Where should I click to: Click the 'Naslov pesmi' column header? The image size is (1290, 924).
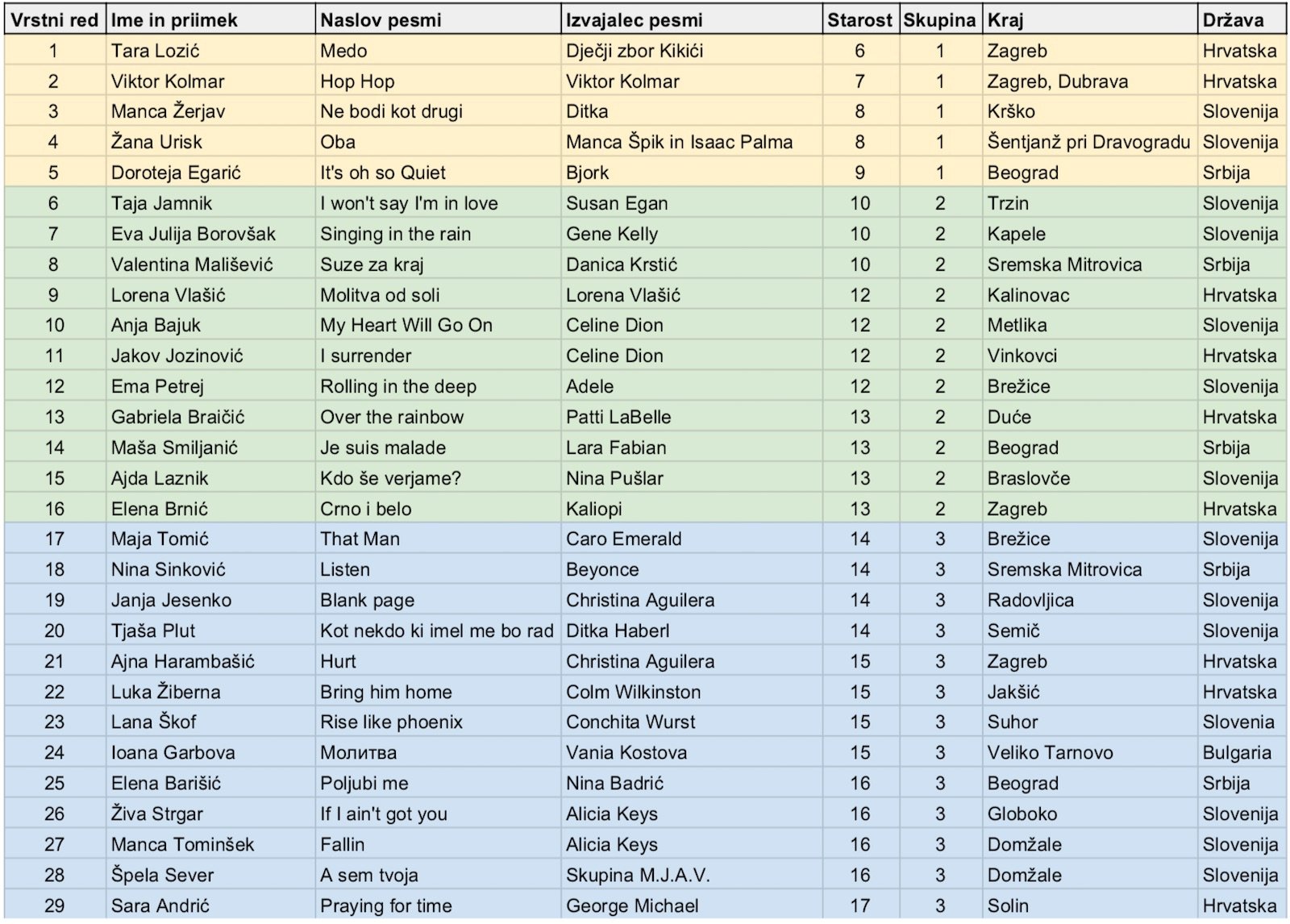[381, 20]
